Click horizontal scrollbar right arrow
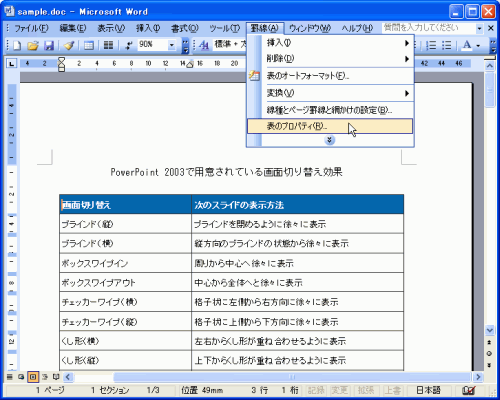500x400 pixels. (x=478, y=377)
